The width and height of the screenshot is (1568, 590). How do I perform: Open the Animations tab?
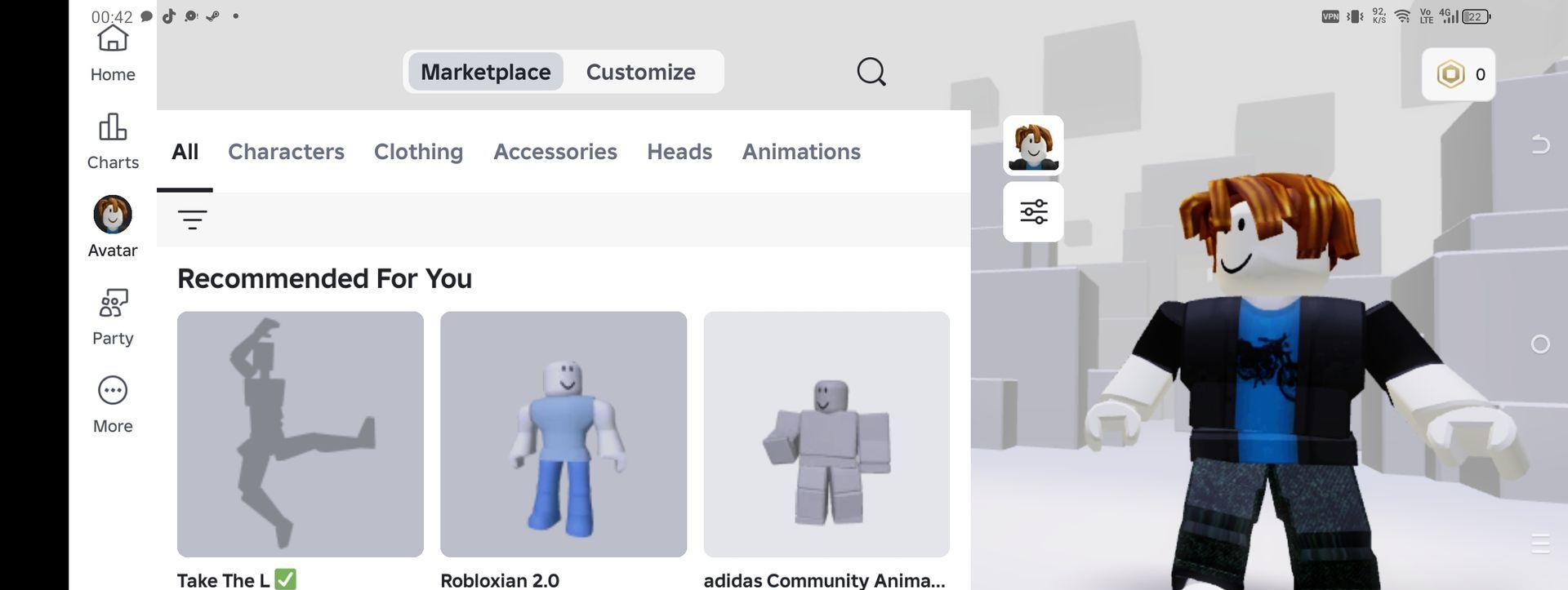800,152
